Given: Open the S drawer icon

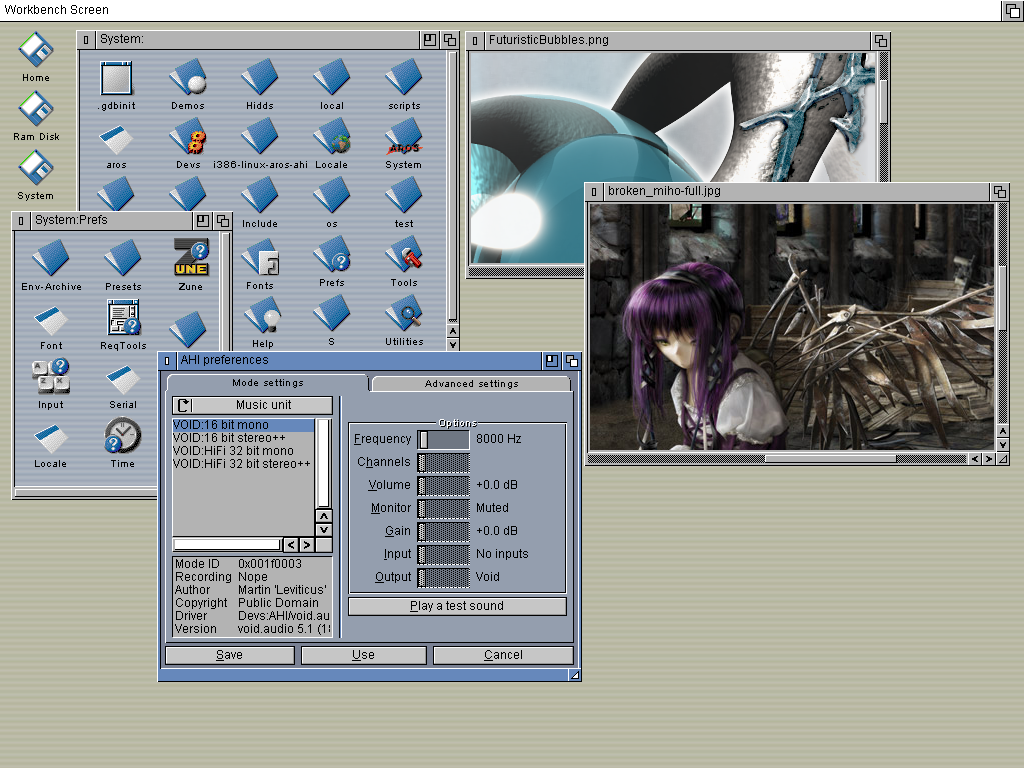Looking at the screenshot, I should (332, 314).
